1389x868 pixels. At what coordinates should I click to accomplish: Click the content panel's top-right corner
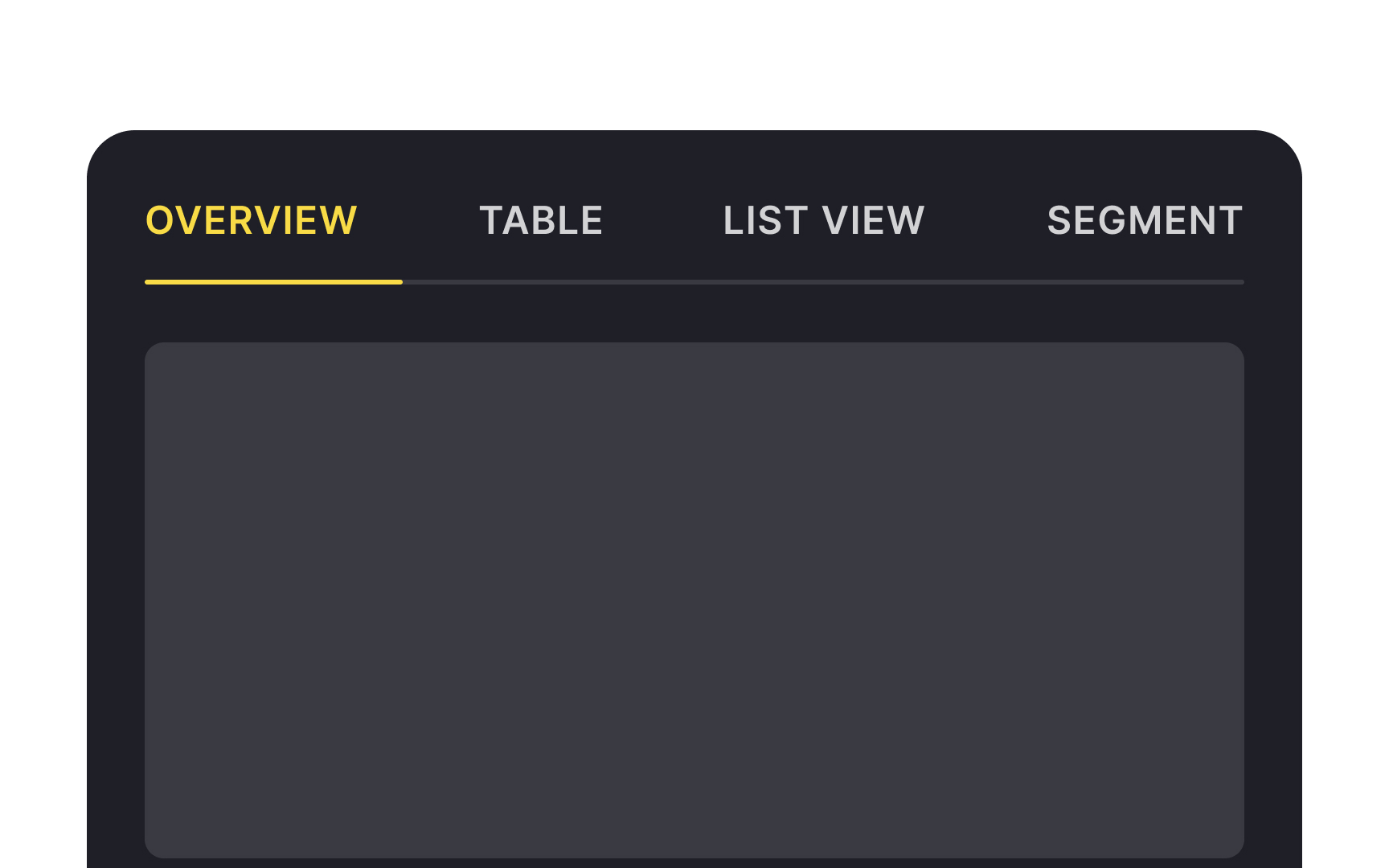(x=1235, y=352)
